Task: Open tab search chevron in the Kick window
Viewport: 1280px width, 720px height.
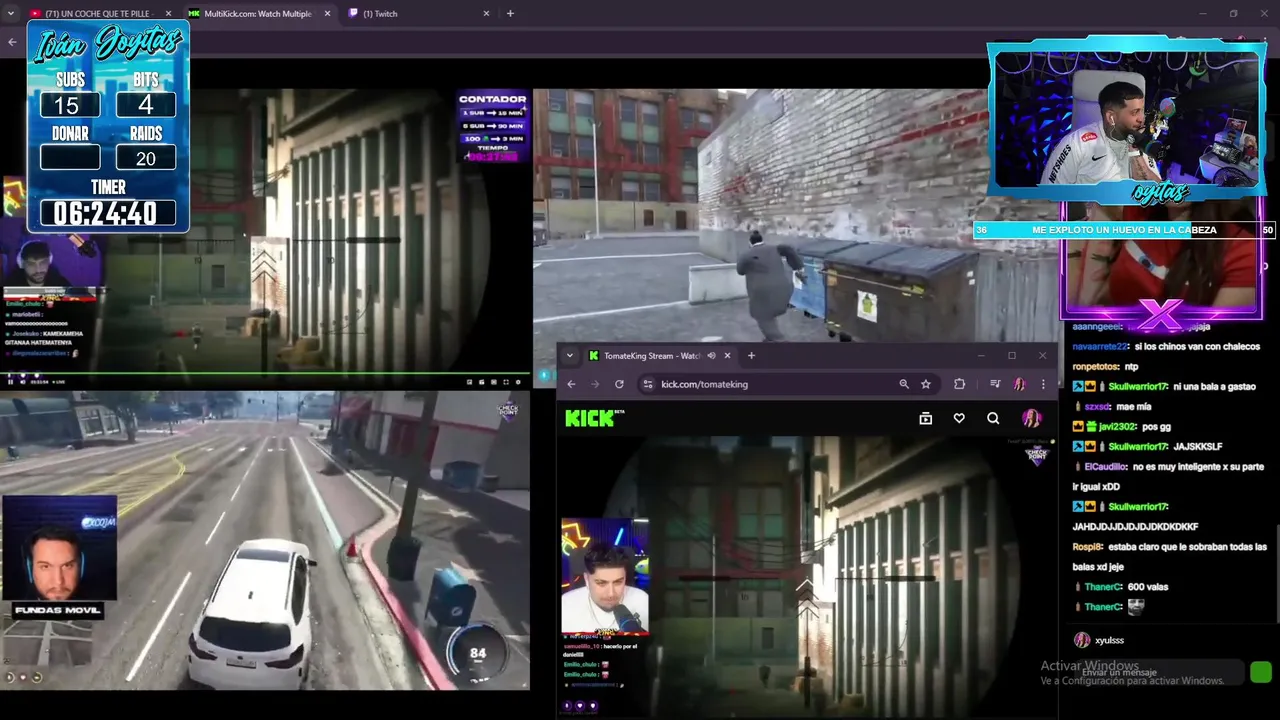Action: [570, 355]
